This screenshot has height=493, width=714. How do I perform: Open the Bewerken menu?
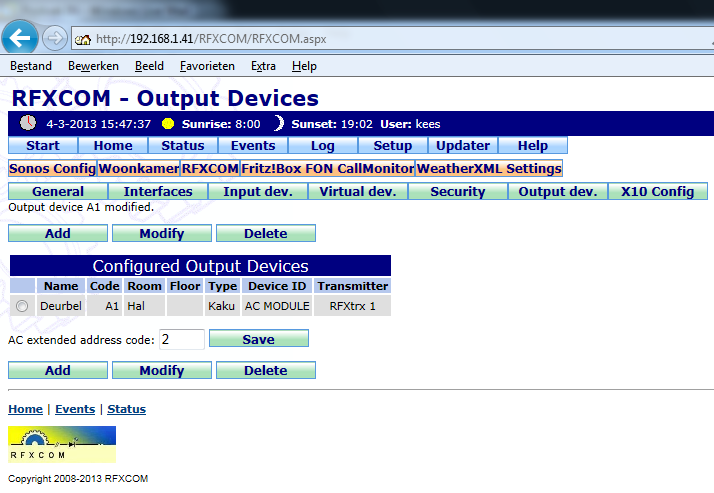(93, 66)
